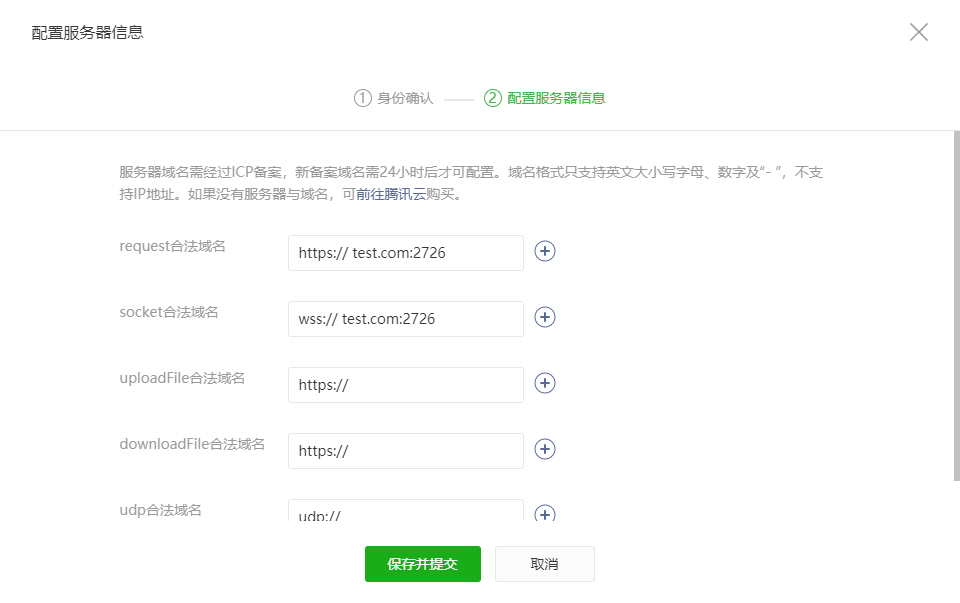
Task: Add another uploadFile合法域名 with plus icon
Action: [545, 383]
